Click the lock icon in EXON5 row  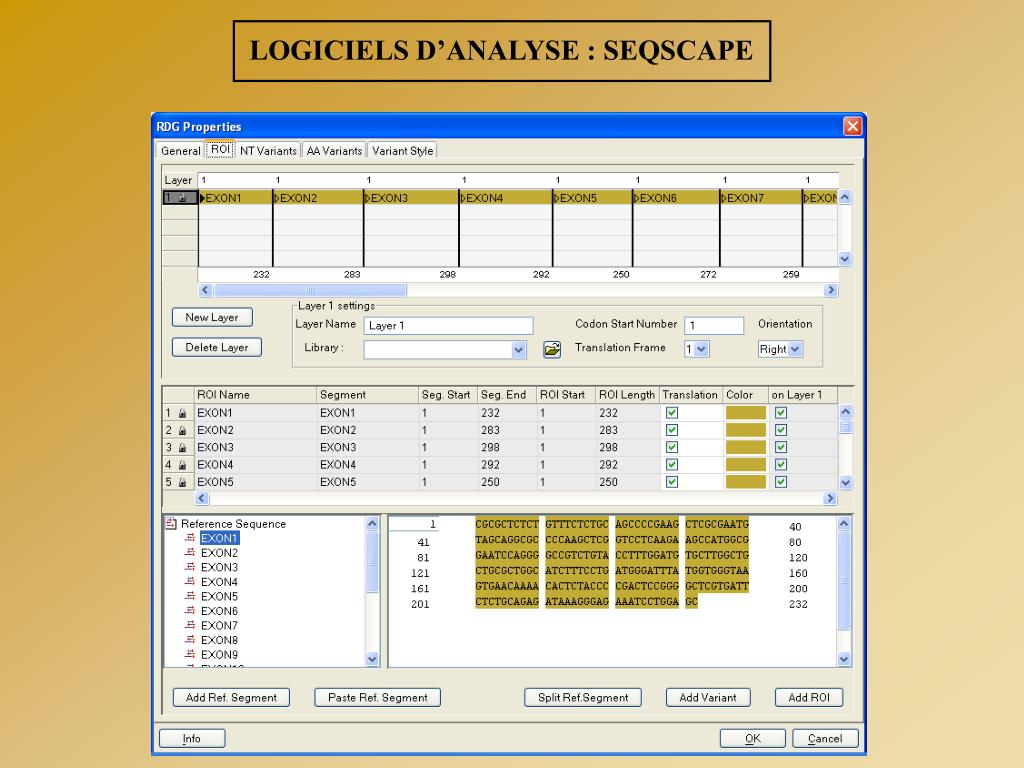point(182,482)
